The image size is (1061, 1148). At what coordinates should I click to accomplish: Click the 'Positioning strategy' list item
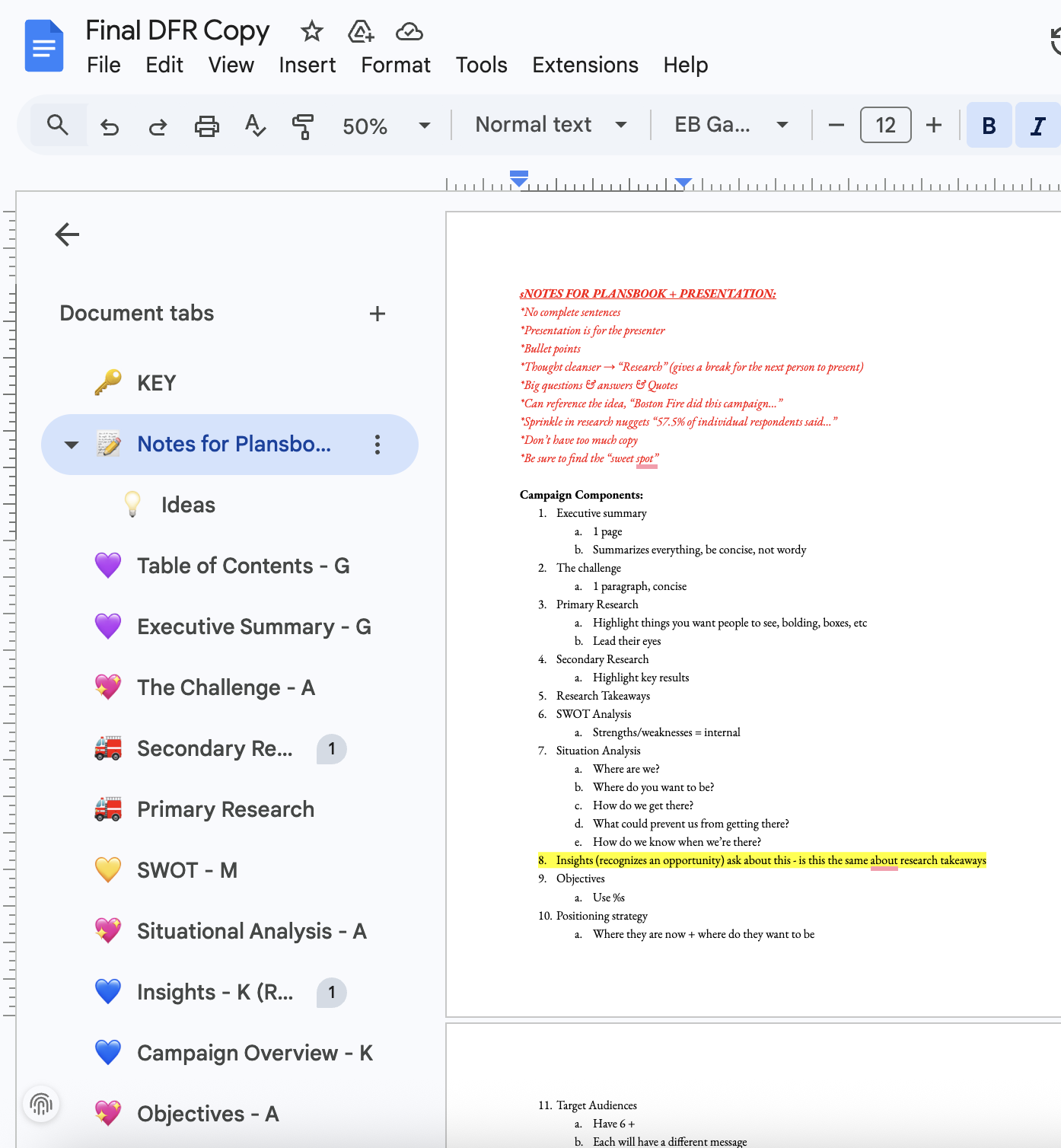(x=602, y=916)
